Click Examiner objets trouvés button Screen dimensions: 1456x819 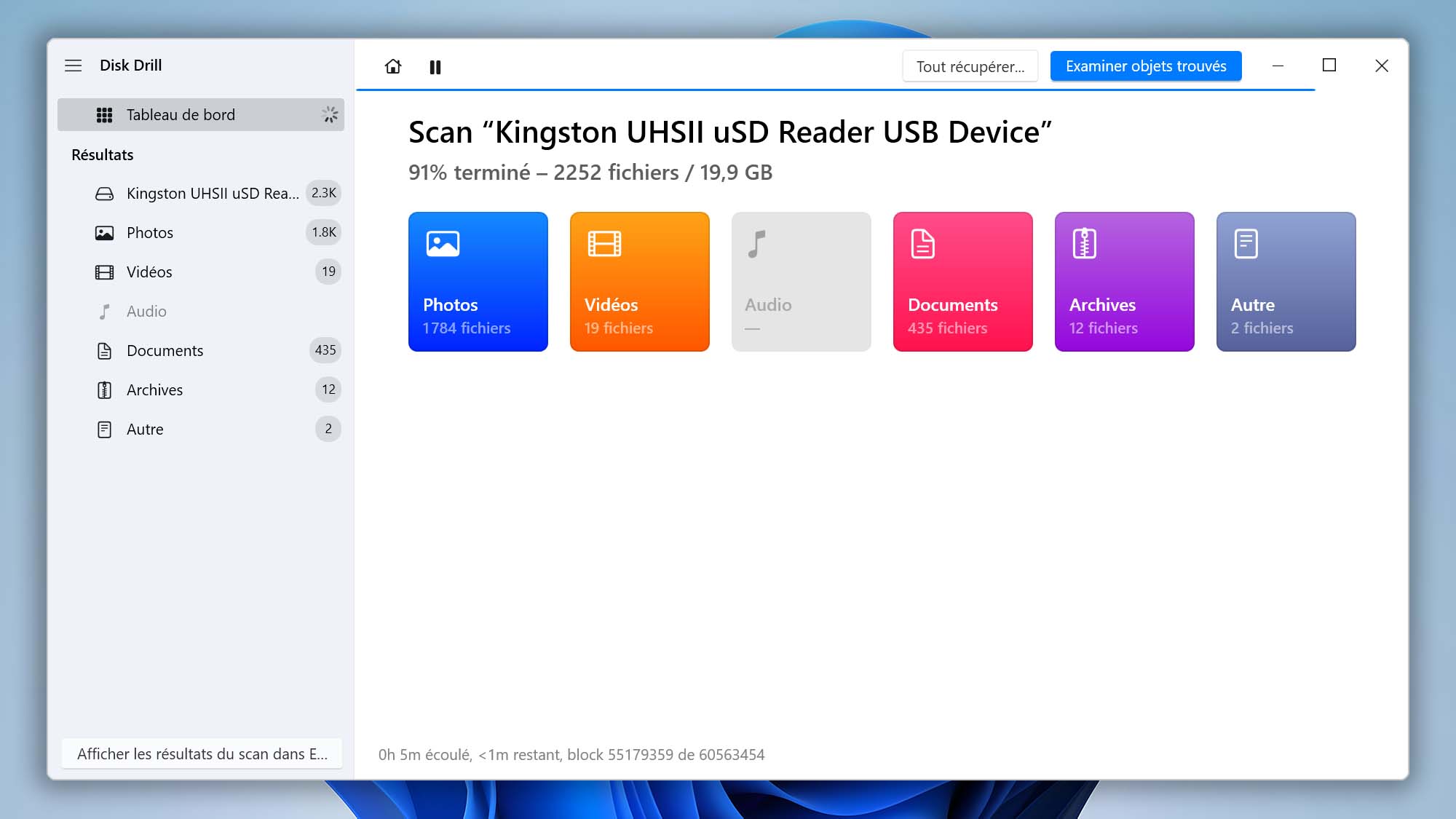pyautogui.click(x=1146, y=66)
